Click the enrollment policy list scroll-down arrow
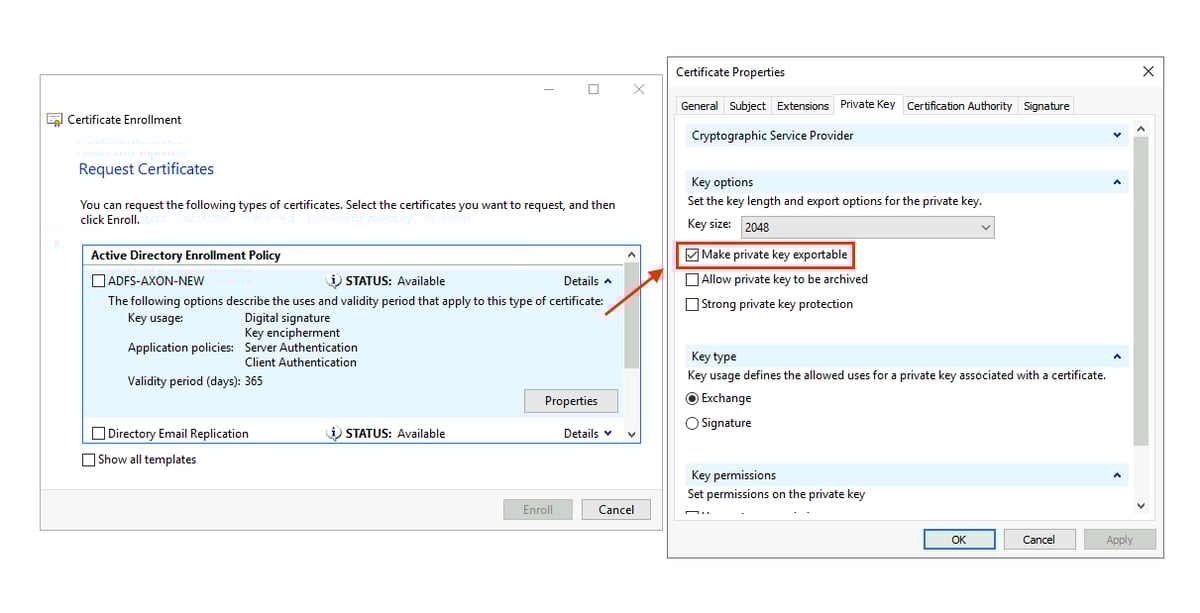1200x613 pixels. coord(631,434)
